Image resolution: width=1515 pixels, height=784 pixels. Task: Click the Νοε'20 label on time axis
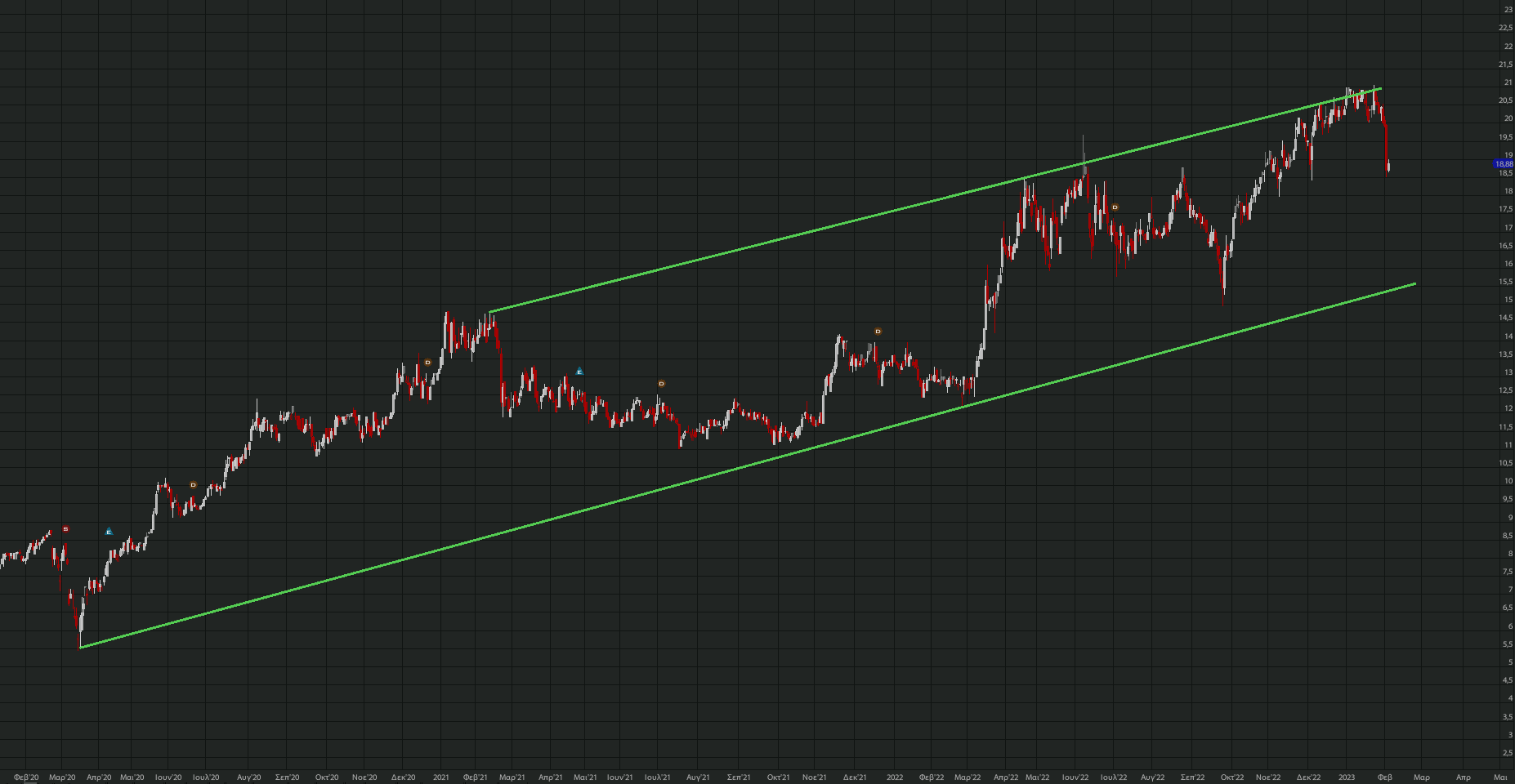[364, 777]
